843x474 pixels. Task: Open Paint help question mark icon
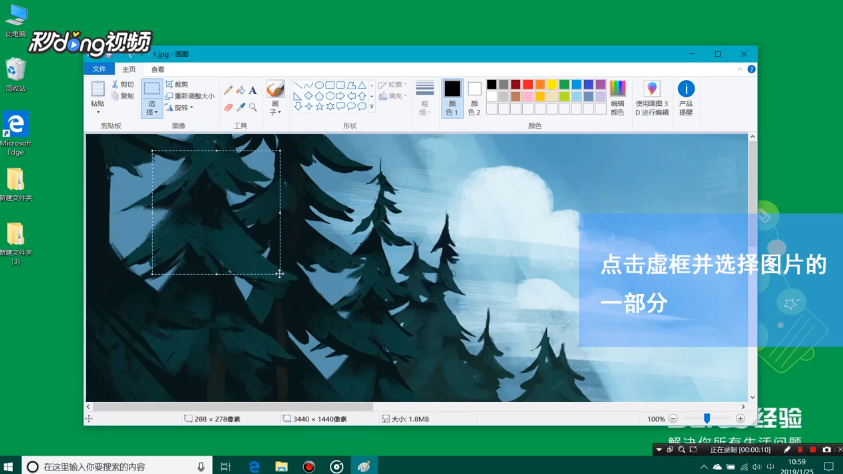click(x=752, y=69)
